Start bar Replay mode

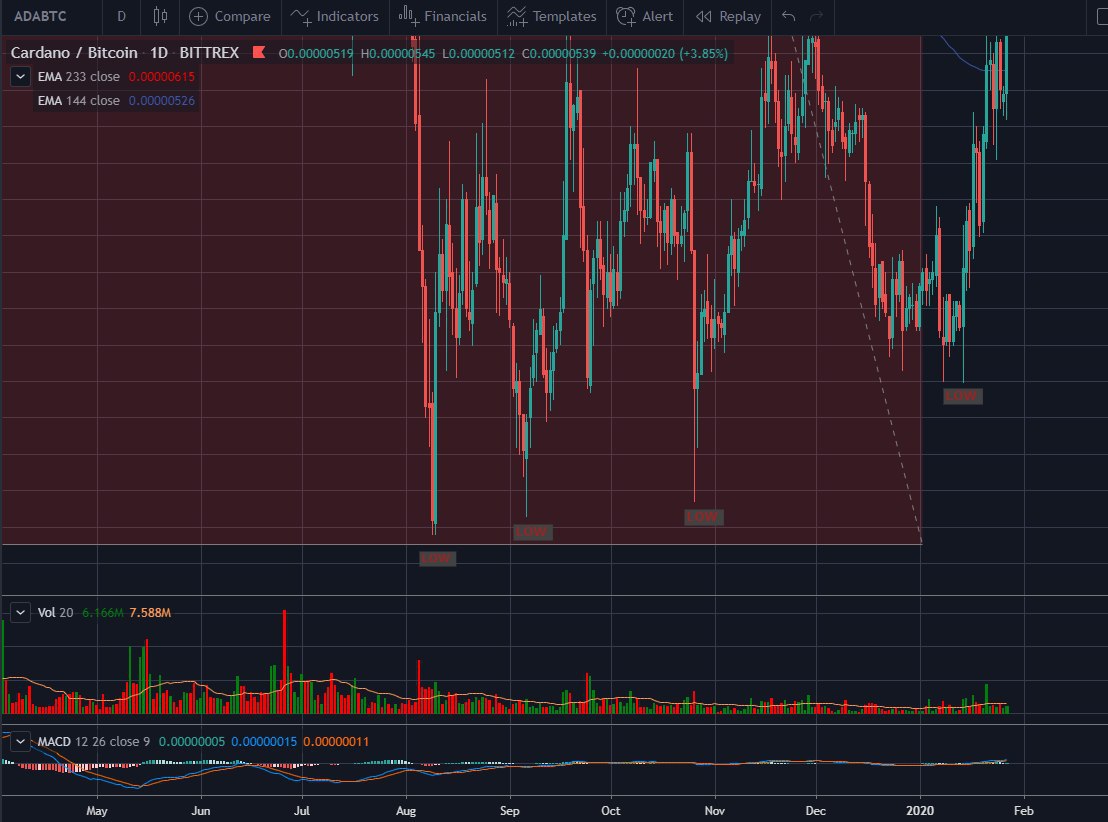pos(728,16)
